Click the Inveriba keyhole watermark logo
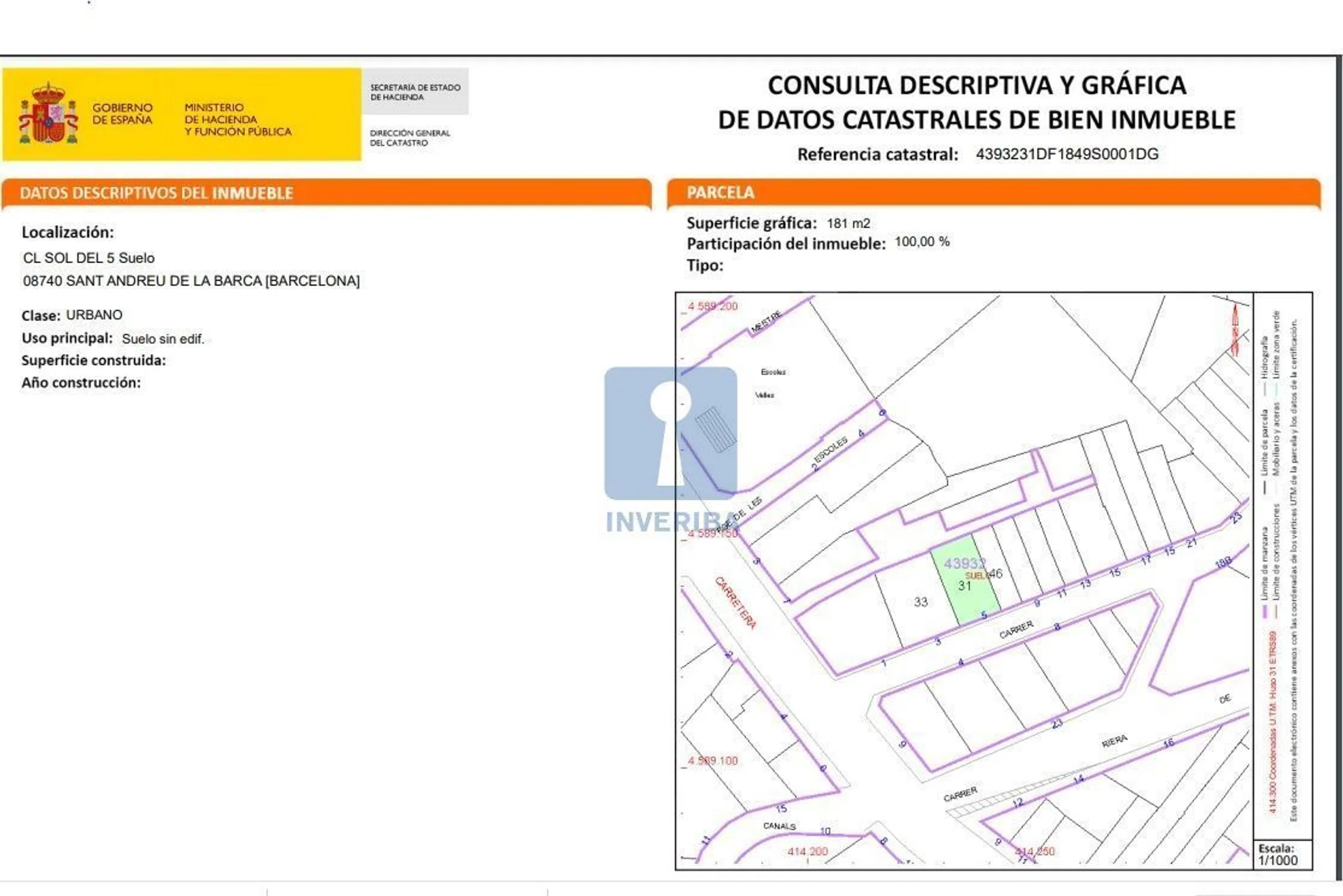The image size is (1343, 896). click(x=670, y=434)
